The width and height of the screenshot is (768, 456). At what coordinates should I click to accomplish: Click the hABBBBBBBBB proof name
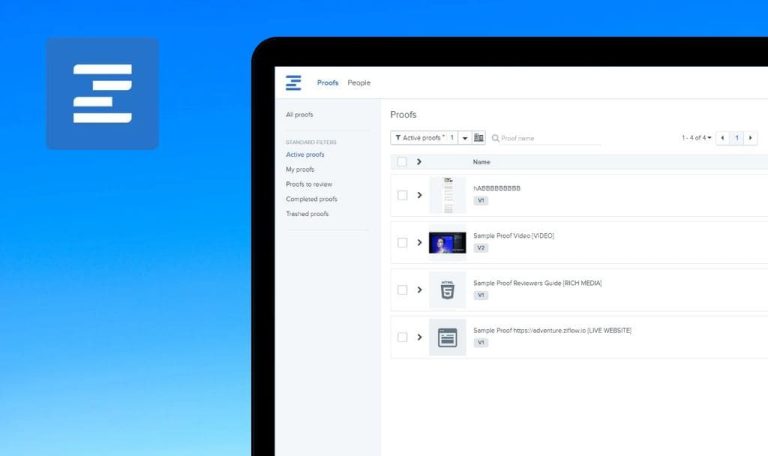[x=497, y=188]
